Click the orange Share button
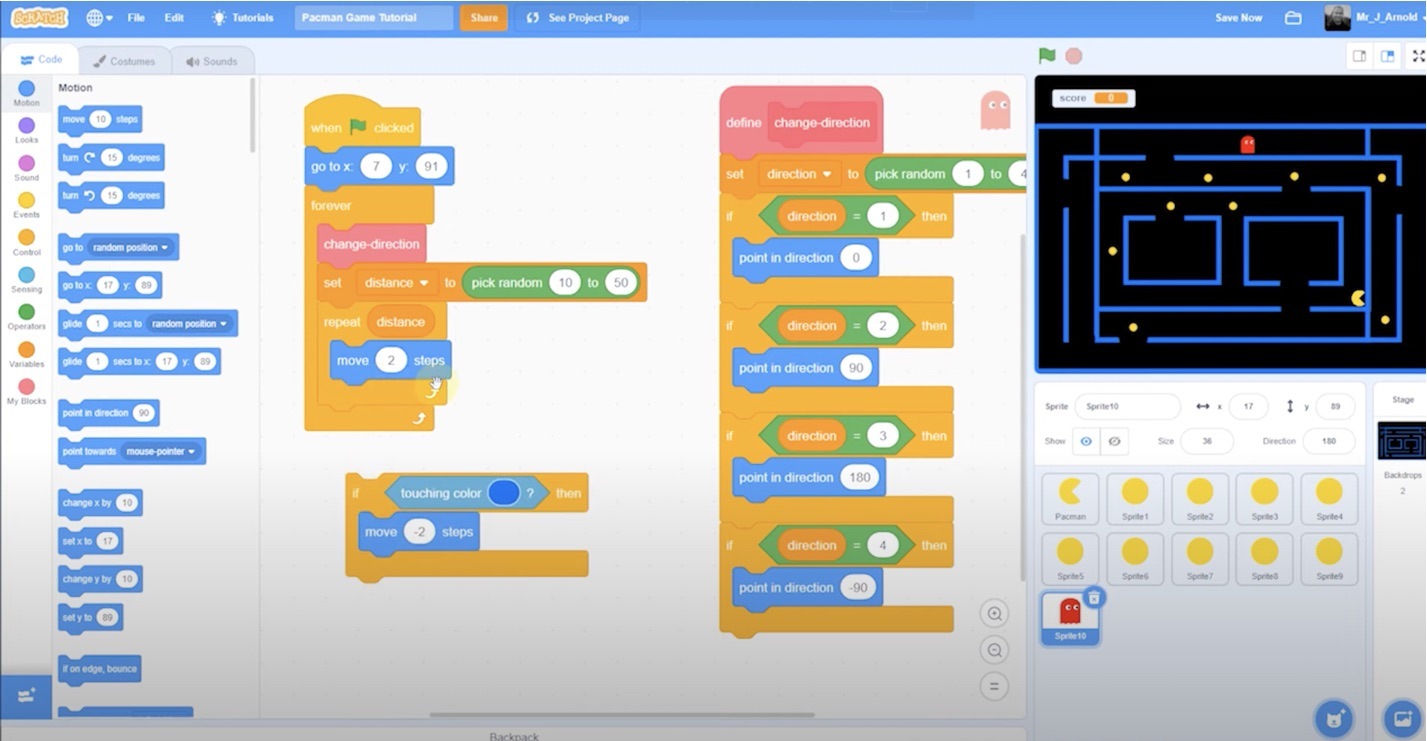Image resolution: width=1427 pixels, height=741 pixels. pyautogui.click(x=484, y=18)
